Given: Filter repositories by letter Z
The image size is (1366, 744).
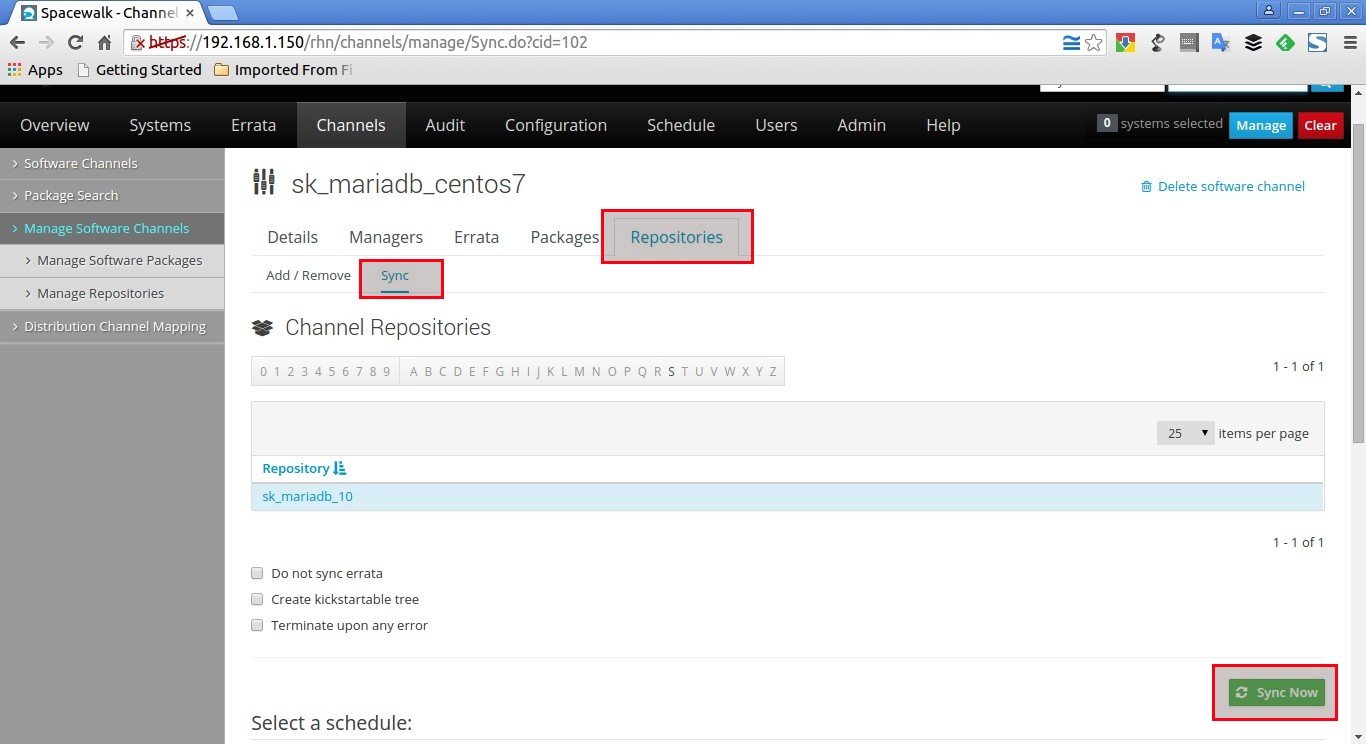Looking at the screenshot, I should pos(773,372).
